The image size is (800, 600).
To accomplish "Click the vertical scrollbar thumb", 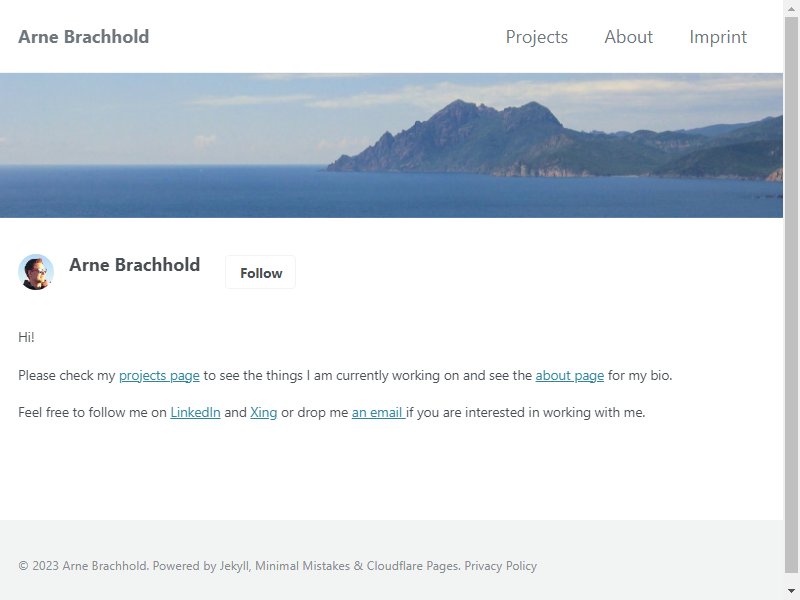I will [791, 296].
